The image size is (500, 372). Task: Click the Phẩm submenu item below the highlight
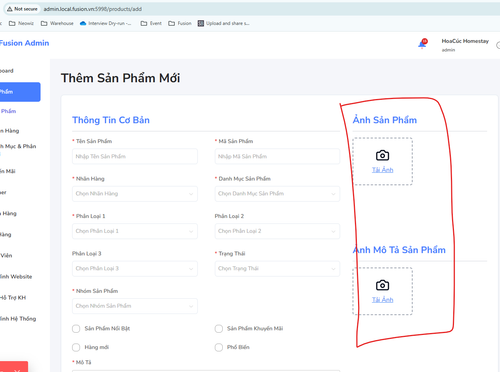[8, 111]
